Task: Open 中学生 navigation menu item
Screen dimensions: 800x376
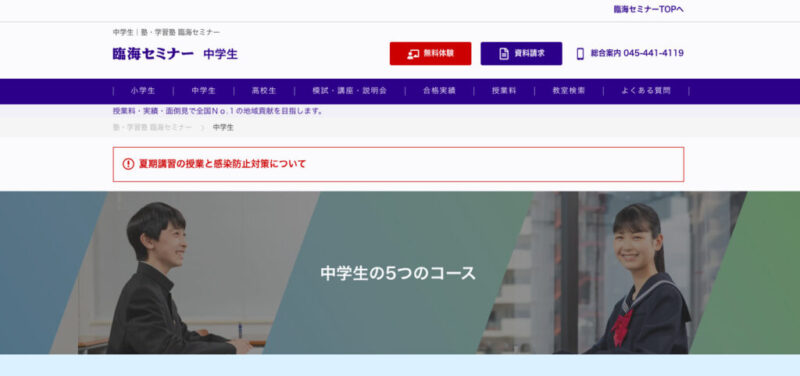Action: point(204,91)
